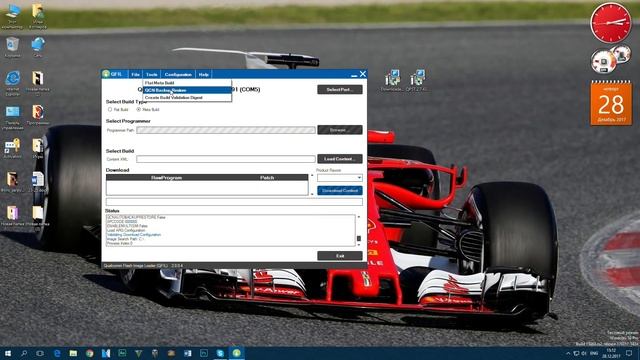Open the user folder desktop icon
640x360 pixels.
pyautogui.click(x=38, y=17)
